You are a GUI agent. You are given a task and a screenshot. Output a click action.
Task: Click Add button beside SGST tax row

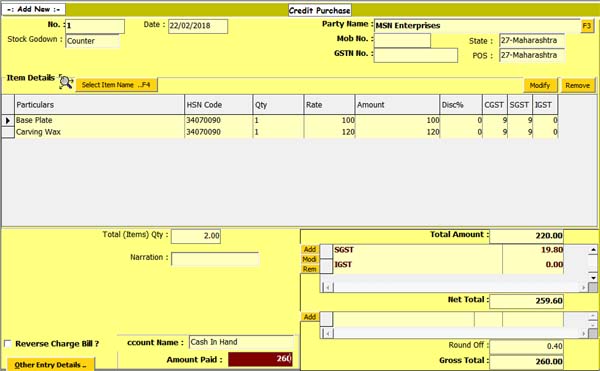point(310,249)
